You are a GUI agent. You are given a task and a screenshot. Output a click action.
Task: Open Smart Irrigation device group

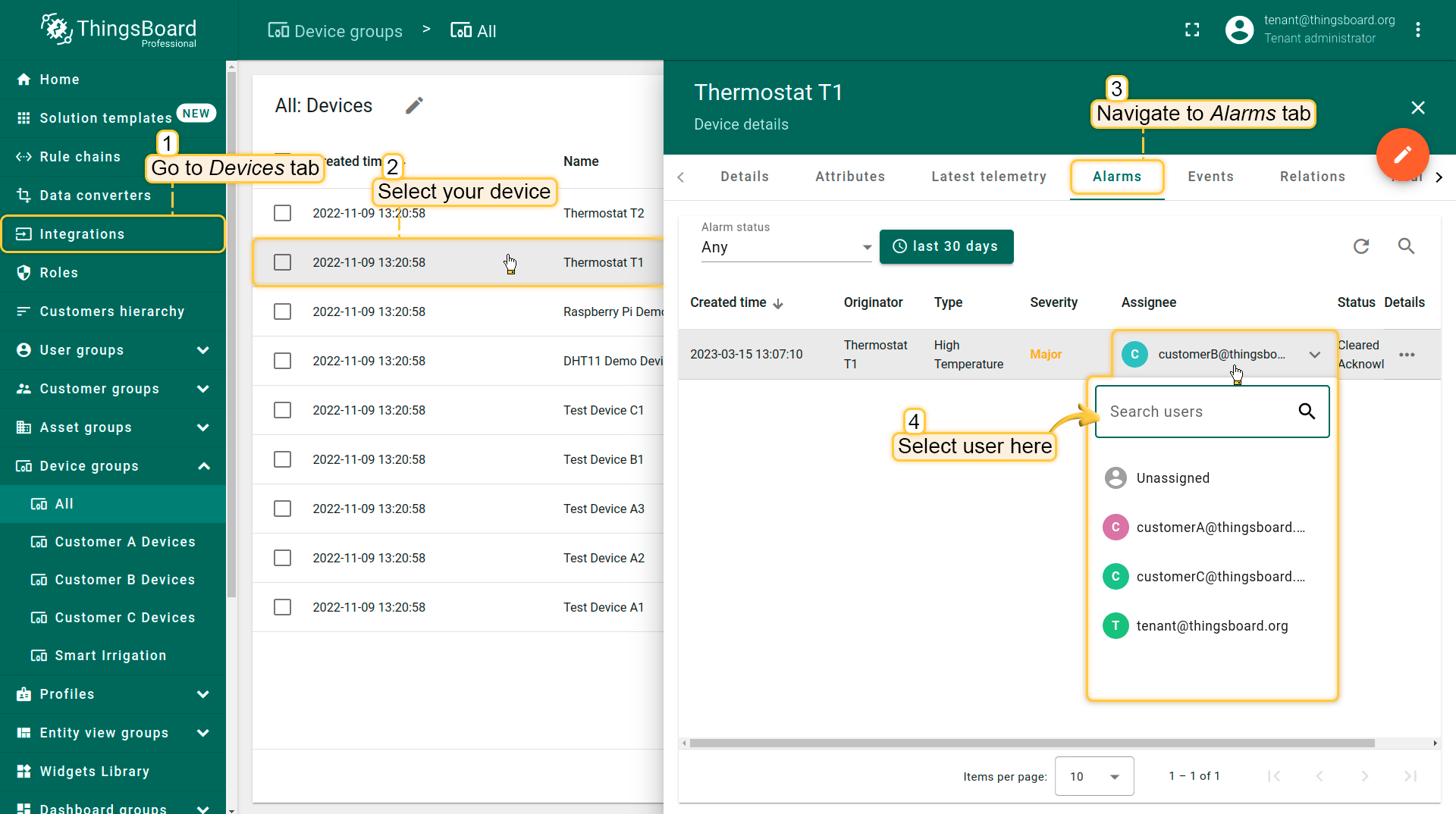(113, 656)
